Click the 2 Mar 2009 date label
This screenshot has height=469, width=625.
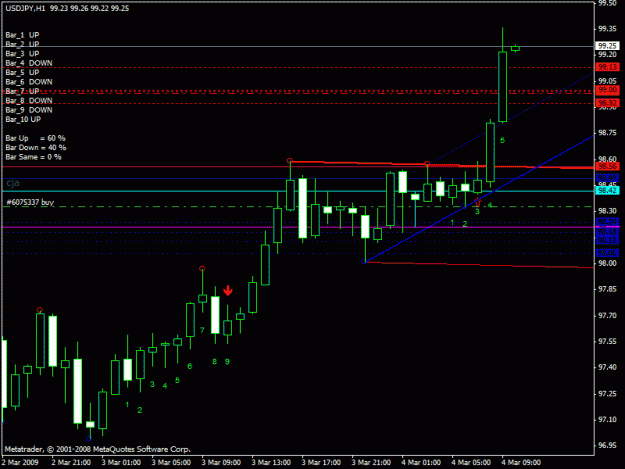(x=20, y=463)
